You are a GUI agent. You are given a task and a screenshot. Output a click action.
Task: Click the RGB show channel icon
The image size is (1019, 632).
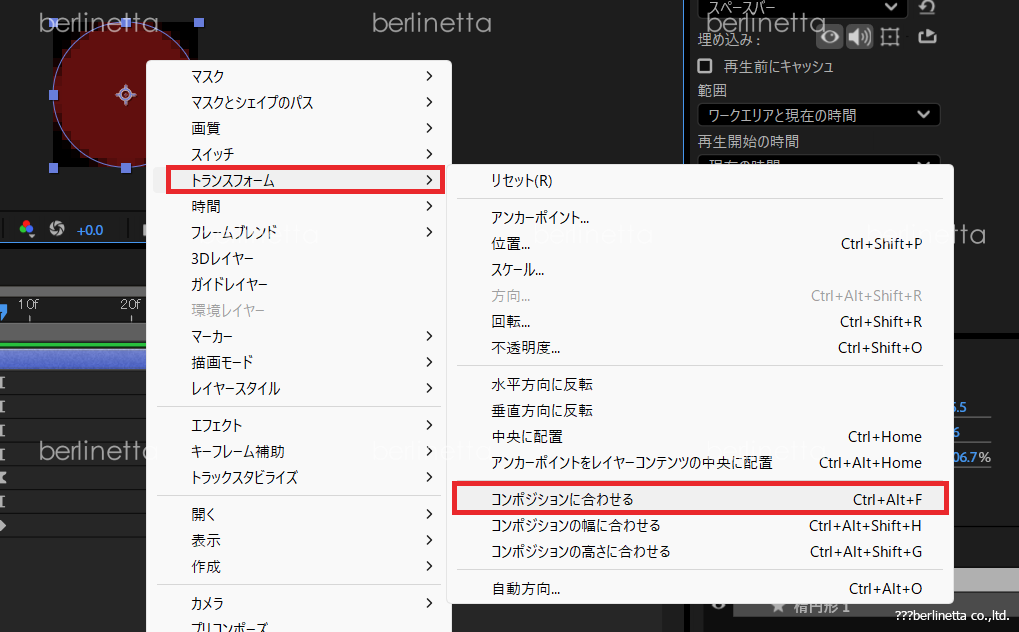(27, 229)
